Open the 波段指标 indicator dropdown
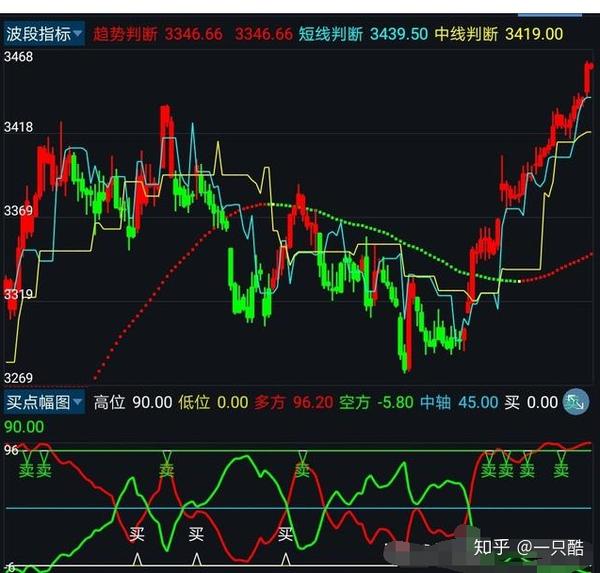Screen dimensions: 600x573 pos(44,34)
